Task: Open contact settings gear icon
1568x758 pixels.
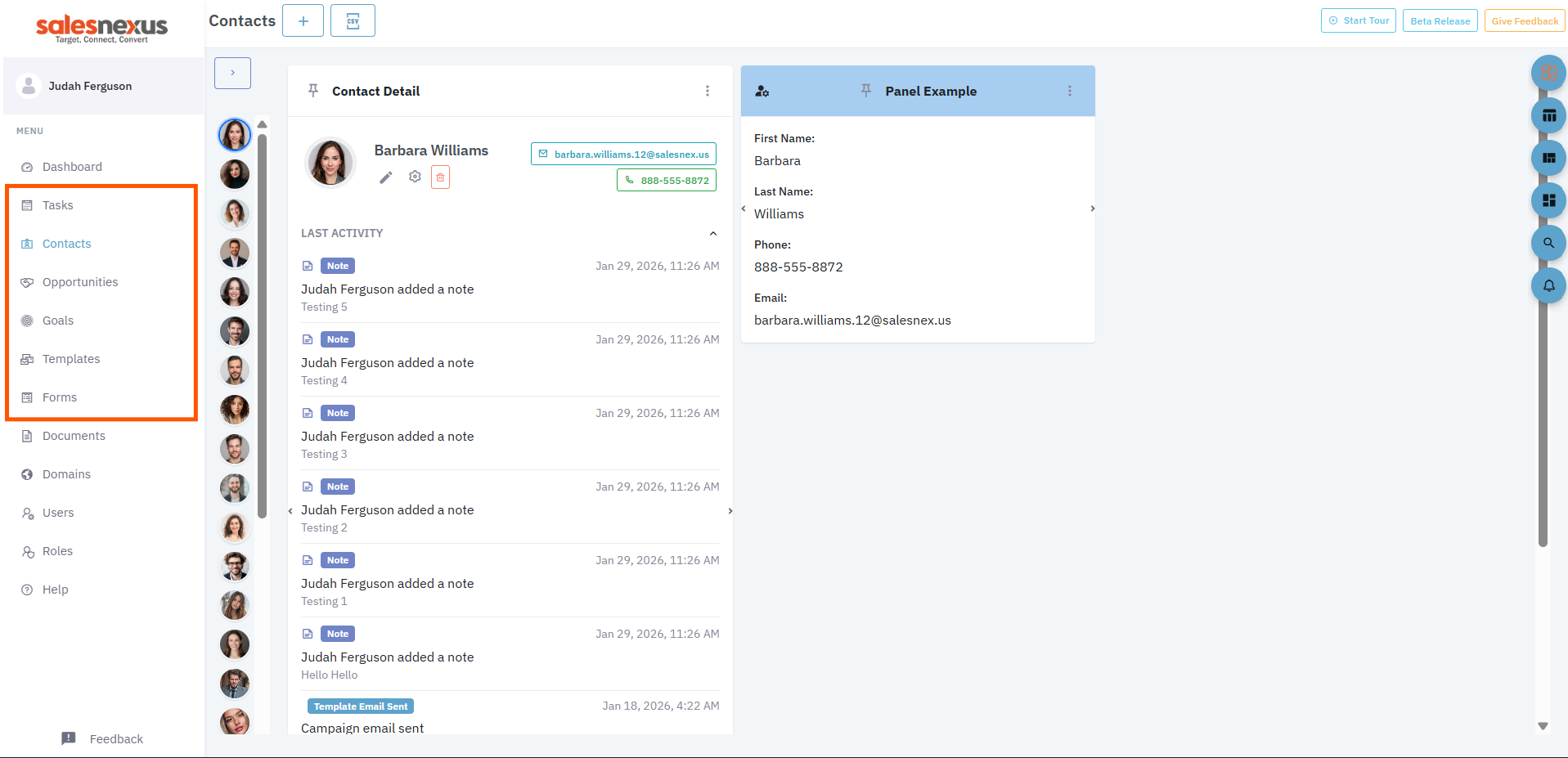Action: [415, 177]
